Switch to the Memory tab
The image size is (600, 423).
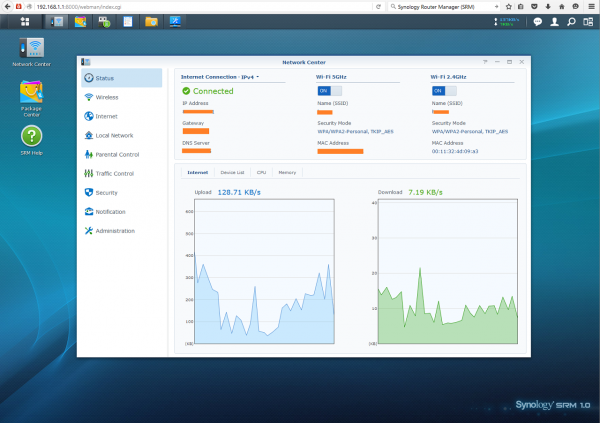(287, 173)
